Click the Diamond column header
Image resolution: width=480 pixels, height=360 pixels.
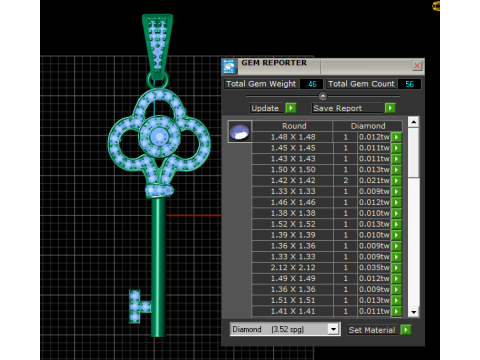coord(368,126)
